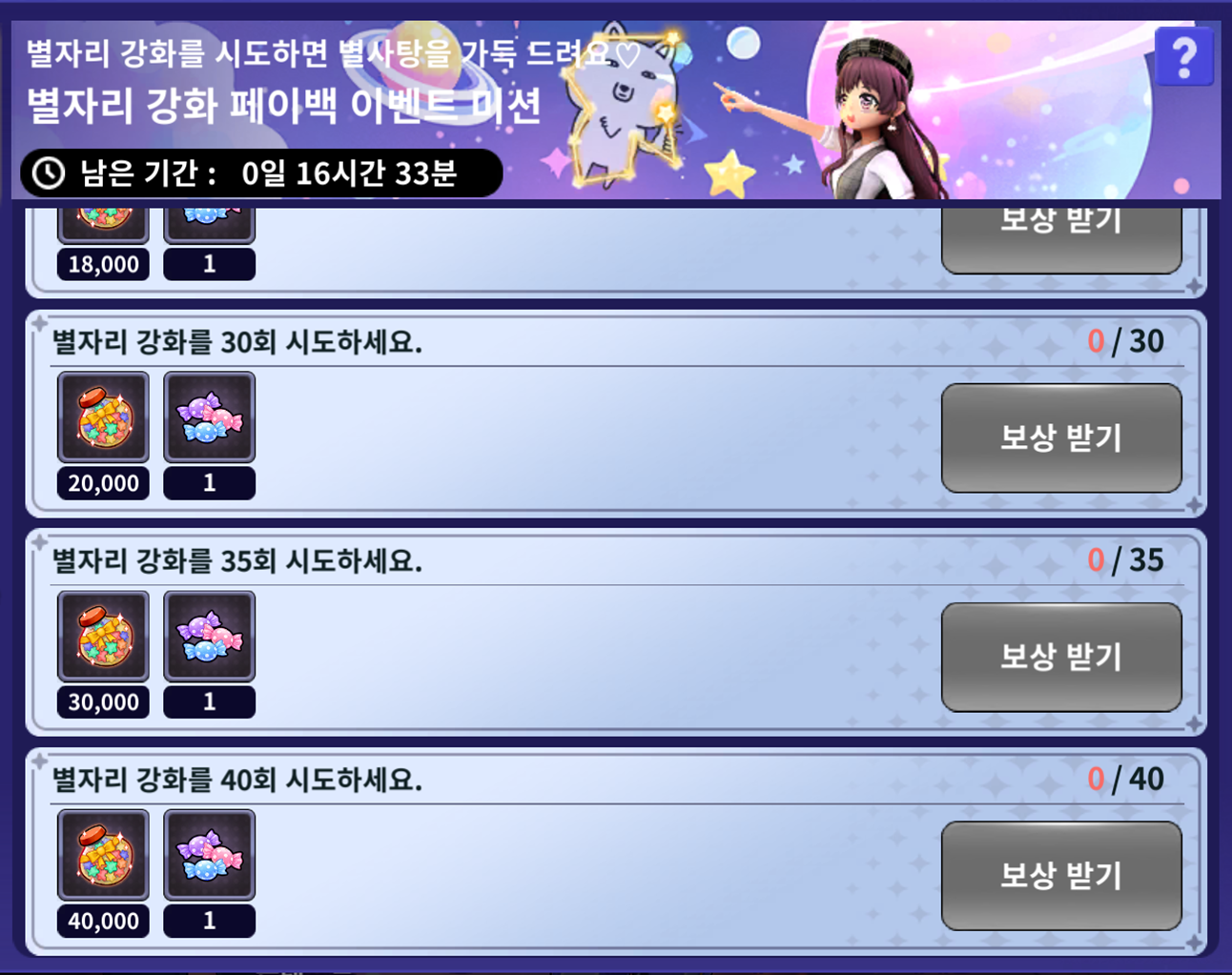The height and width of the screenshot is (975, 1232).
Task: Open the question mark help icon
Action: tap(1183, 57)
